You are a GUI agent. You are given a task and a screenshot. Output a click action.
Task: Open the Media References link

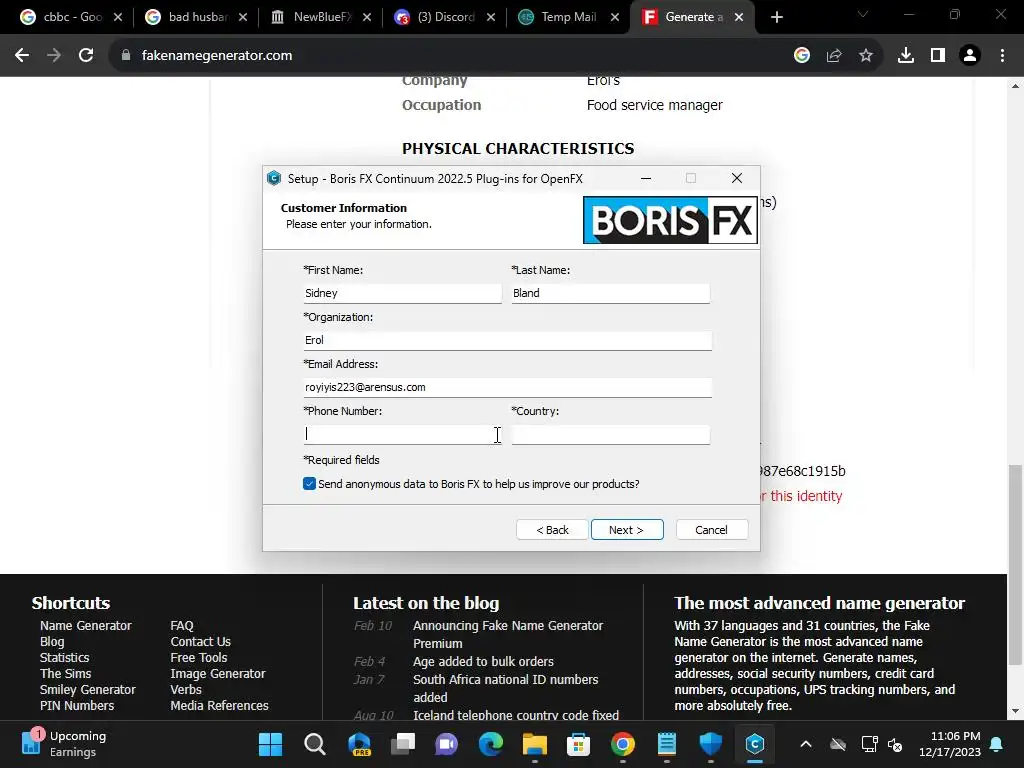coord(219,705)
